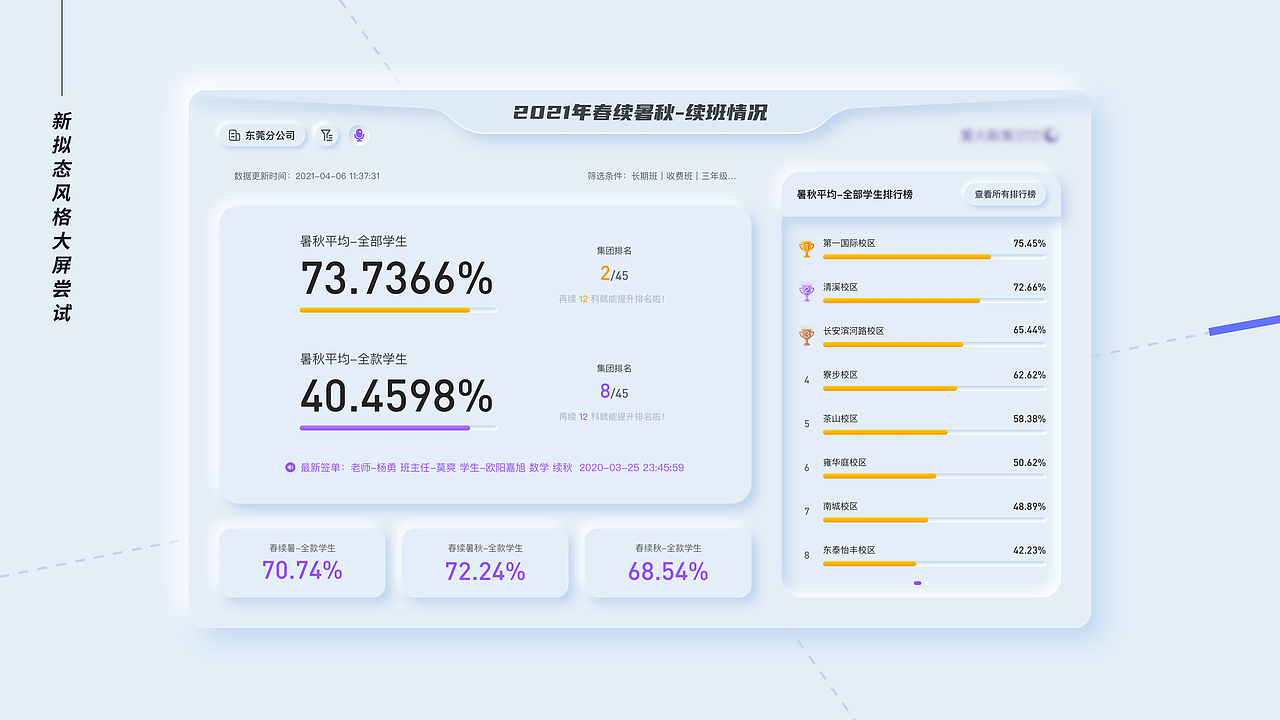Click 暑秋平均-全部学生 label
1280x720 pixels.
(354, 241)
